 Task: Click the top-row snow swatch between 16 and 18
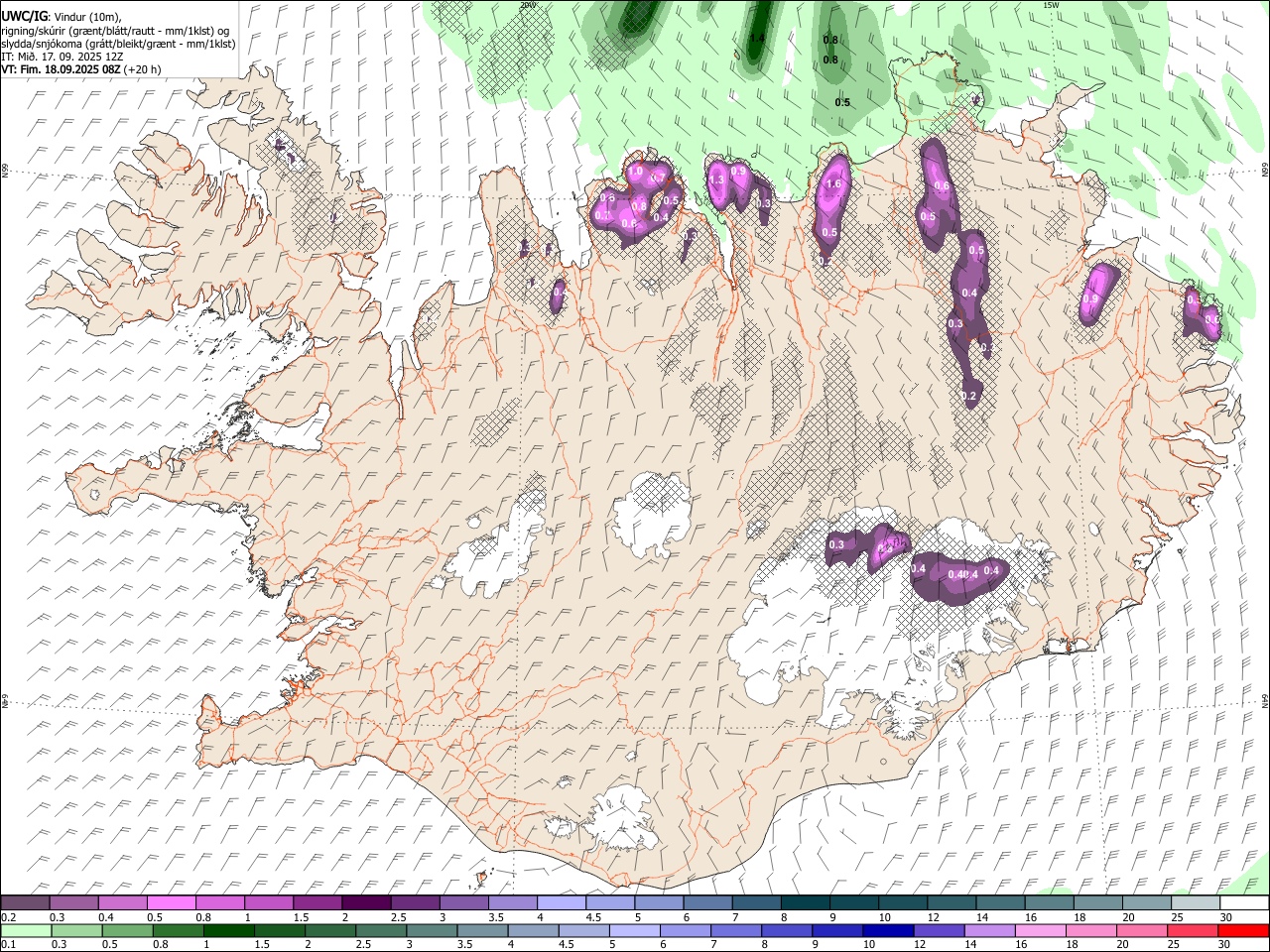pyautogui.click(x=1048, y=902)
